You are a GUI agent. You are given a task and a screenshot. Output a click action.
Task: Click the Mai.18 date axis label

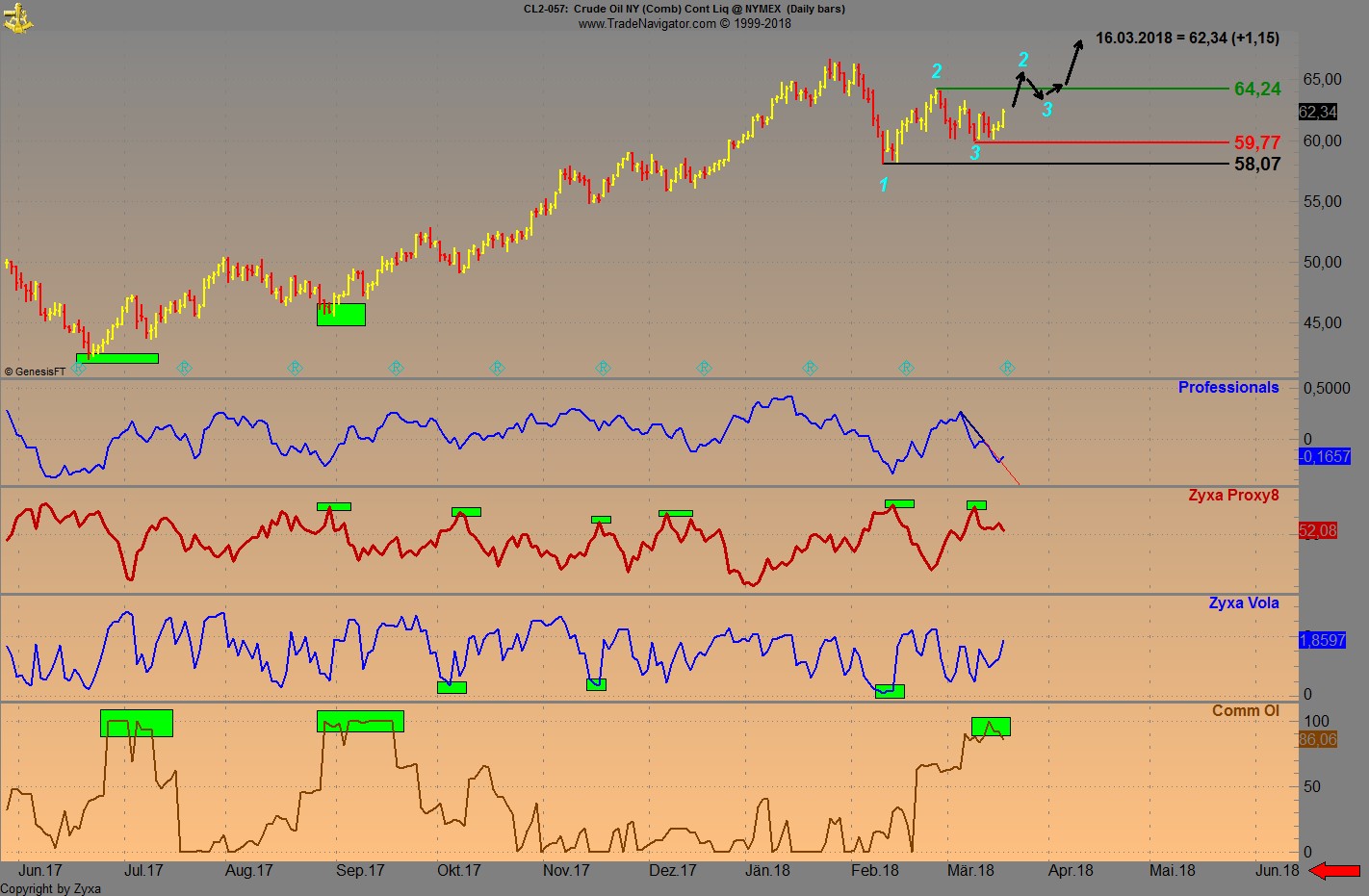pyautogui.click(x=1173, y=871)
